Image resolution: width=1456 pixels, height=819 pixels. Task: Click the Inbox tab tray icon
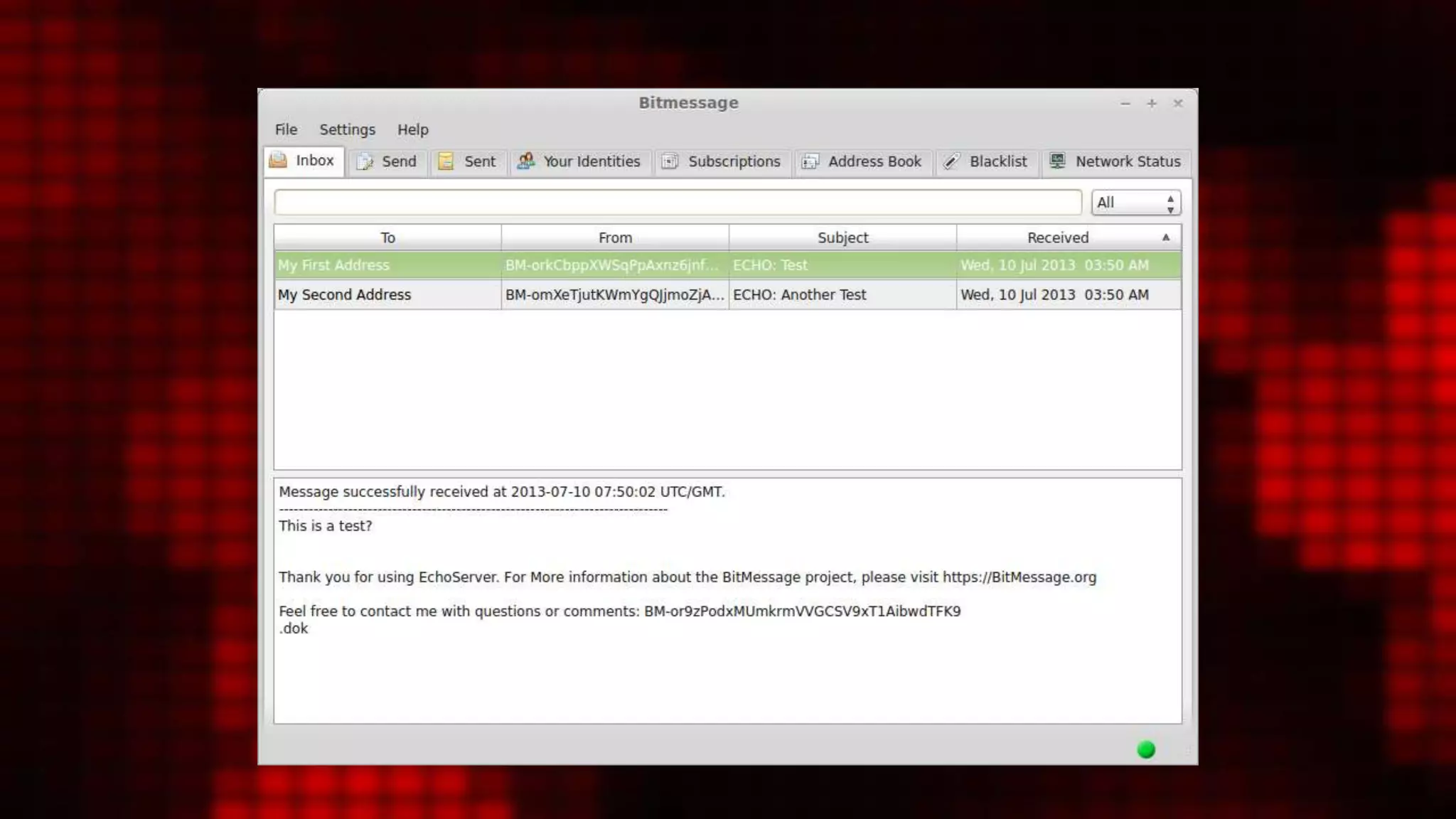(278, 161)
